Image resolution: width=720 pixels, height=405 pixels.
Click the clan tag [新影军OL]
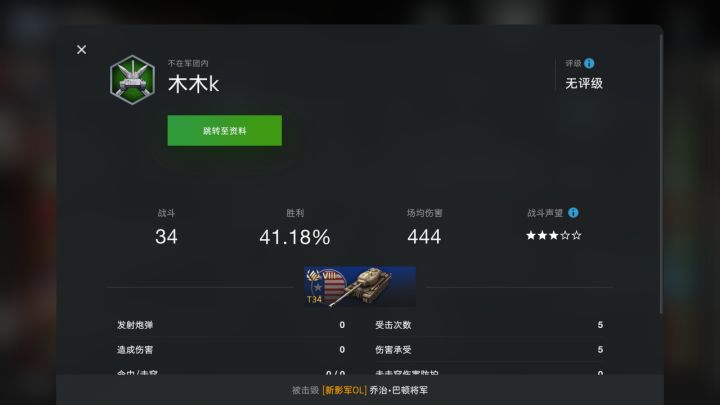(344, 390)
